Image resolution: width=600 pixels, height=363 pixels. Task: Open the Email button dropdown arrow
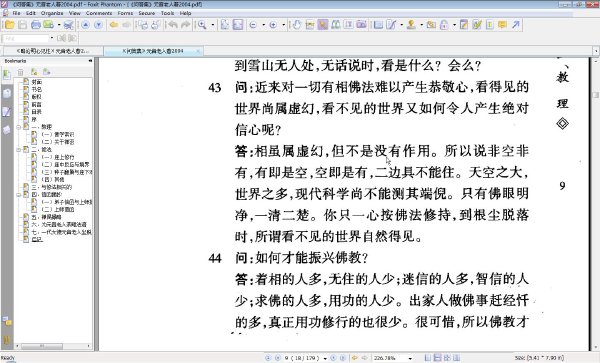[x=59, y=25]
